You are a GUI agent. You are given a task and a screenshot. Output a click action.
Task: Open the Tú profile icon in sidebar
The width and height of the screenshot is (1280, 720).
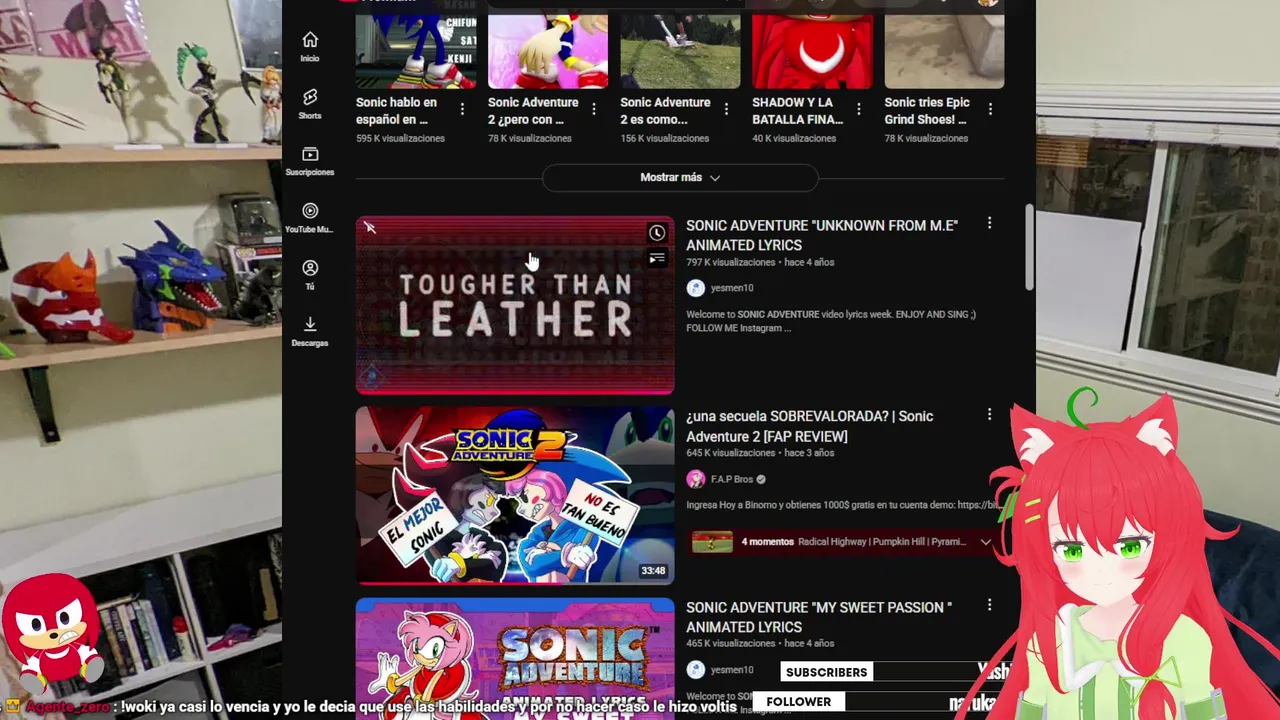(310, 268)
